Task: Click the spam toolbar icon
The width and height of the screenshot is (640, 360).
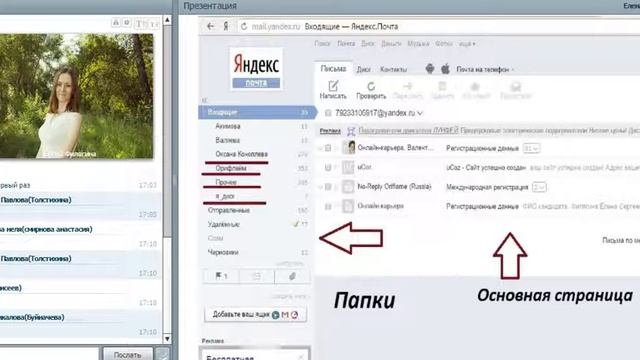Action: [475, 86]
